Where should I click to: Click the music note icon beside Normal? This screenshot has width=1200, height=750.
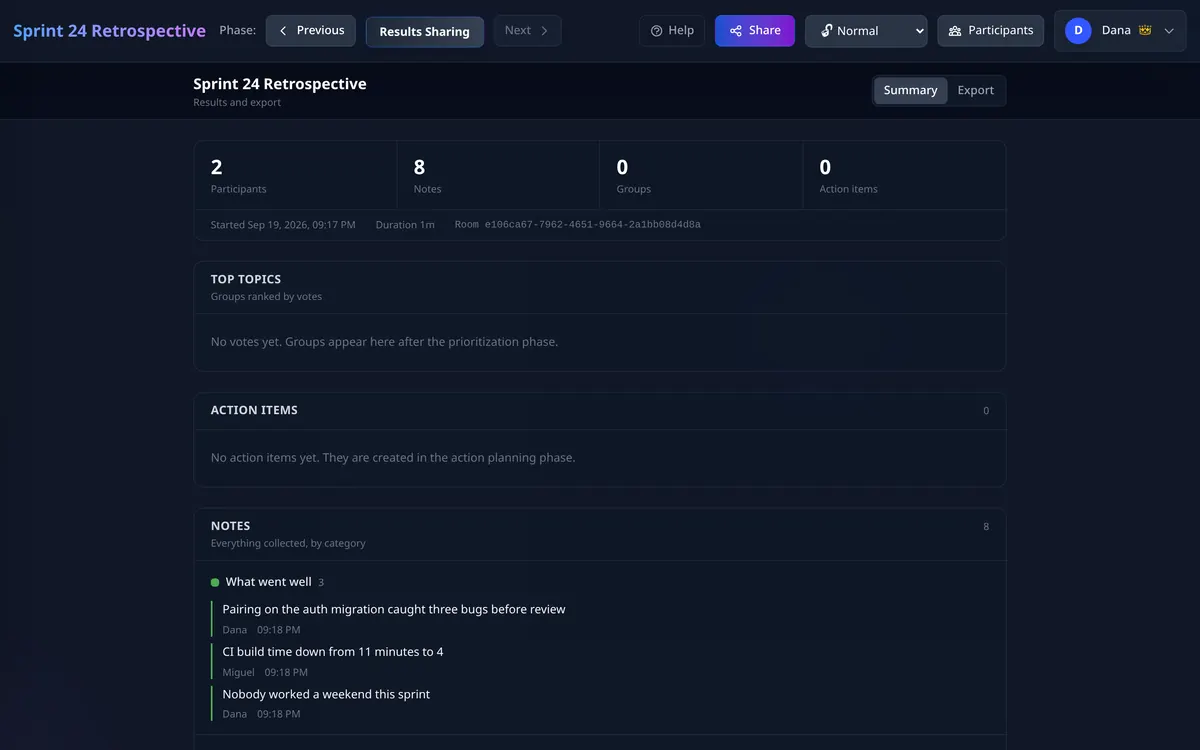pyautogui.click(x=826, y=31)
